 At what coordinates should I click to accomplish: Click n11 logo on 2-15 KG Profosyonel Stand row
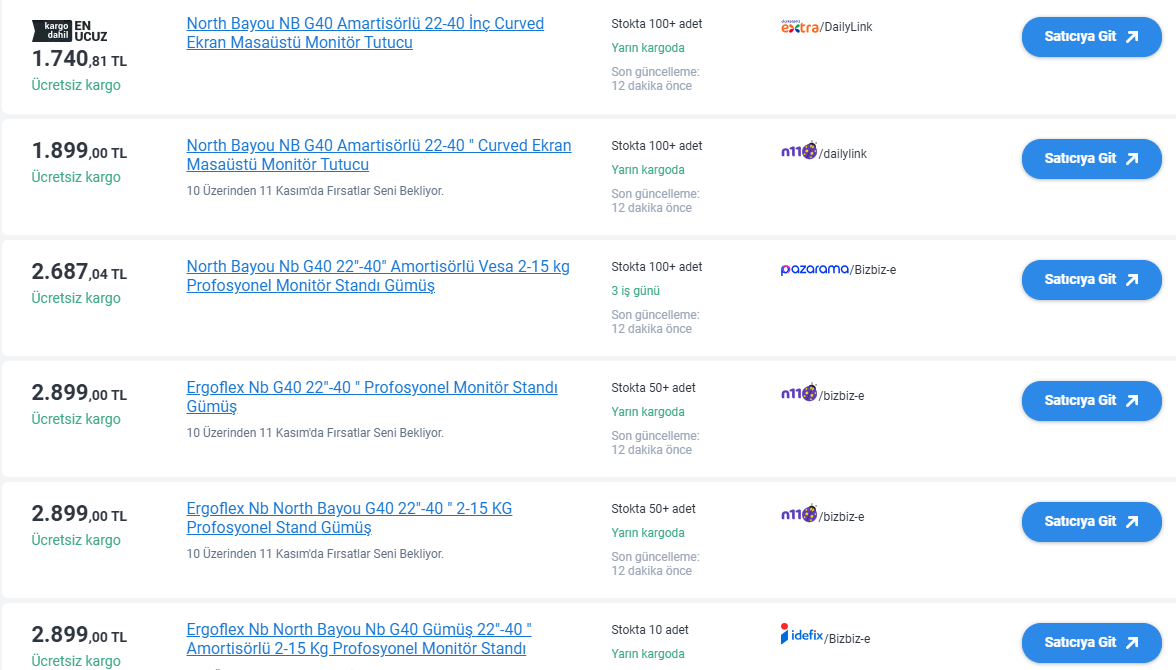pos(799,514)
